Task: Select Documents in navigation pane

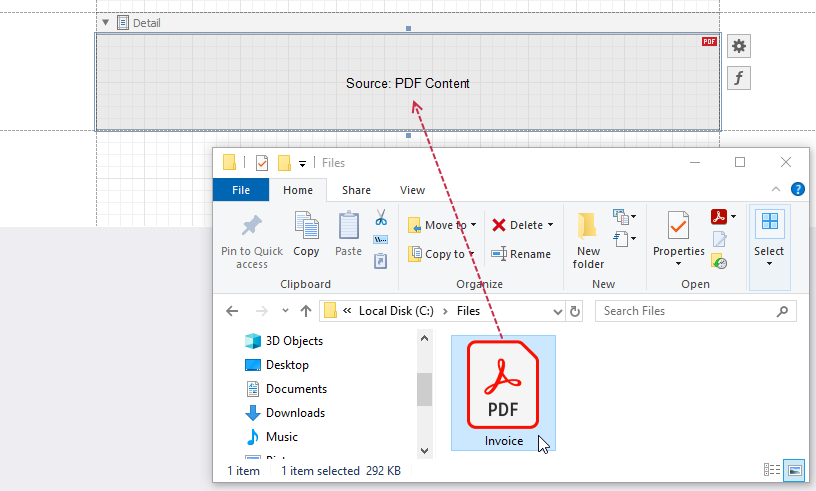Action: click(x=286, y=389)
